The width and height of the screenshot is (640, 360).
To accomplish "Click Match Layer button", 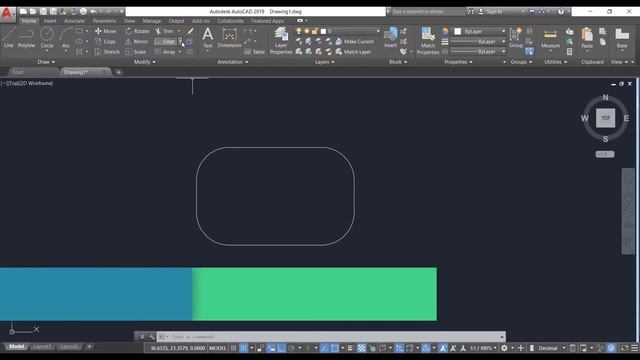I will 353,52.
